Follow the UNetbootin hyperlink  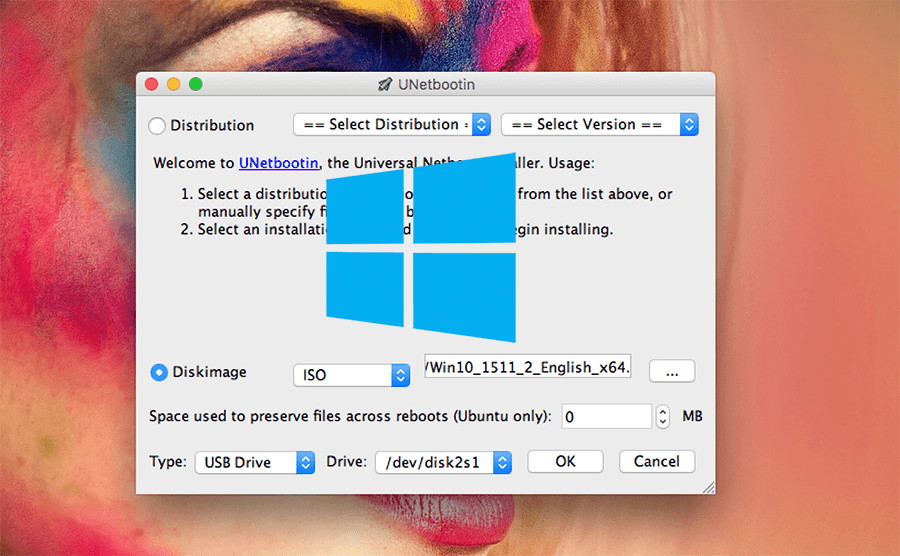point(278,163)
